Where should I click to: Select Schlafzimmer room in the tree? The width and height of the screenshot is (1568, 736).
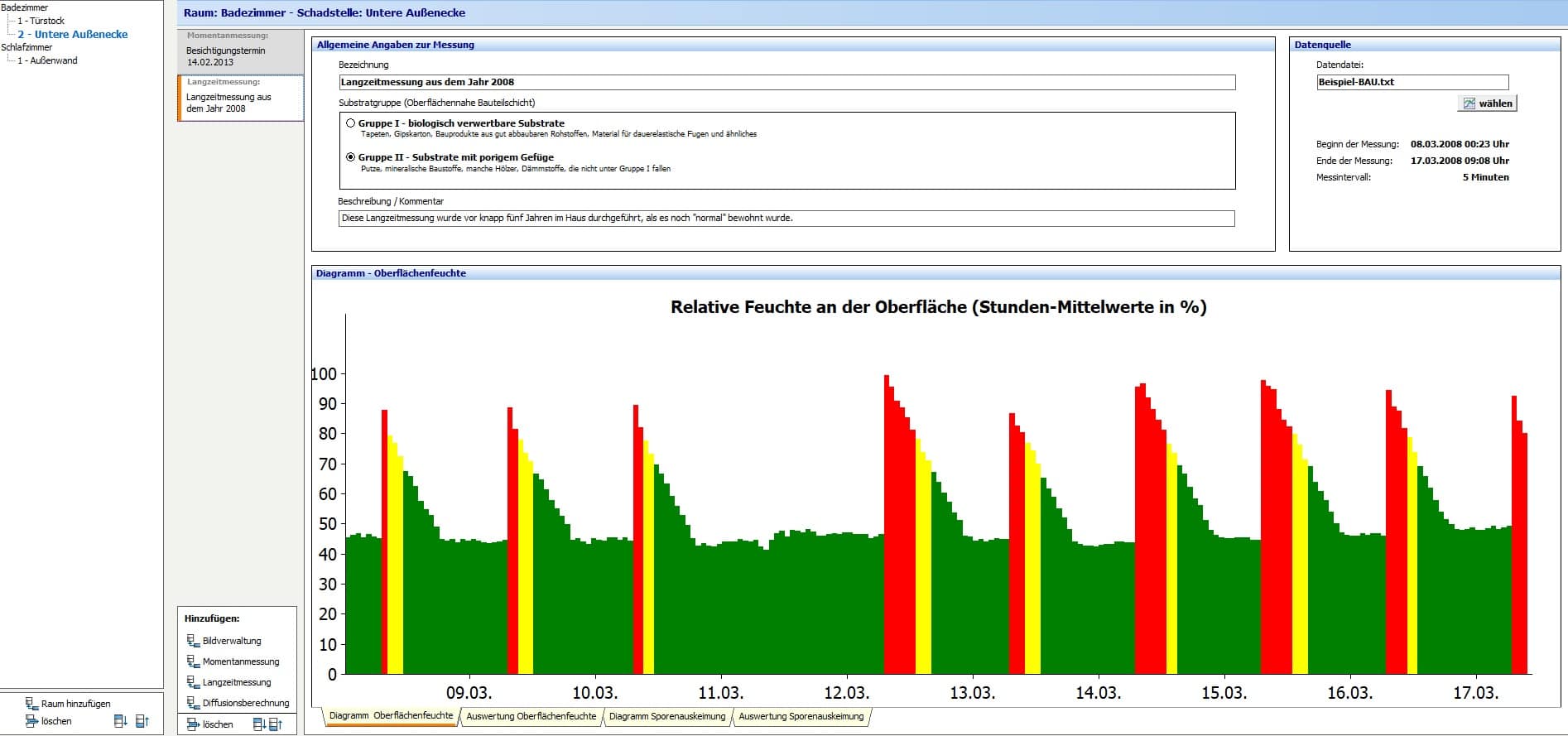pos(26,47)
